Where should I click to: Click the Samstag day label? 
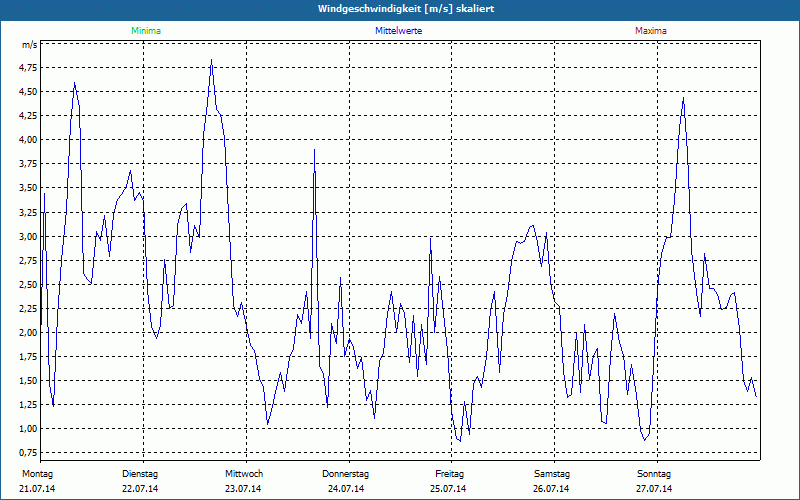tap(552, 474)
